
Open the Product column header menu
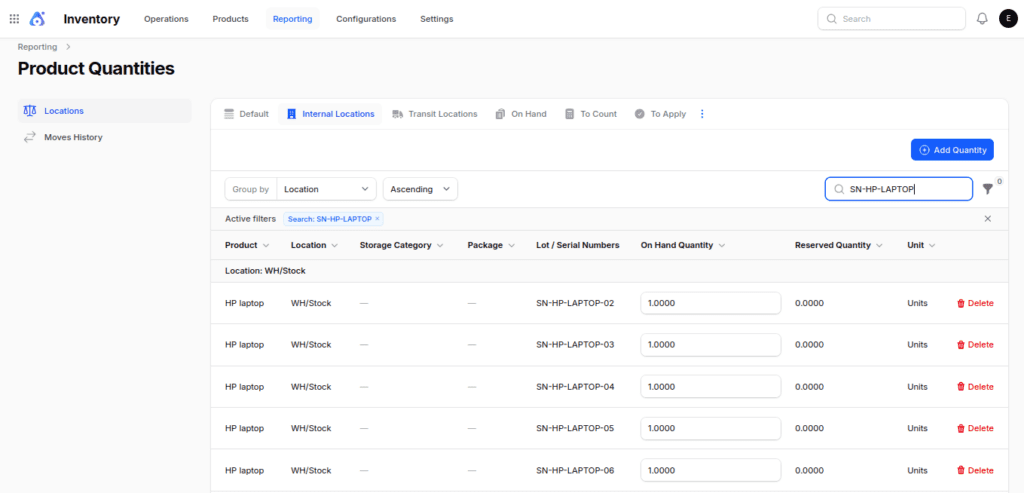[266, 246]
